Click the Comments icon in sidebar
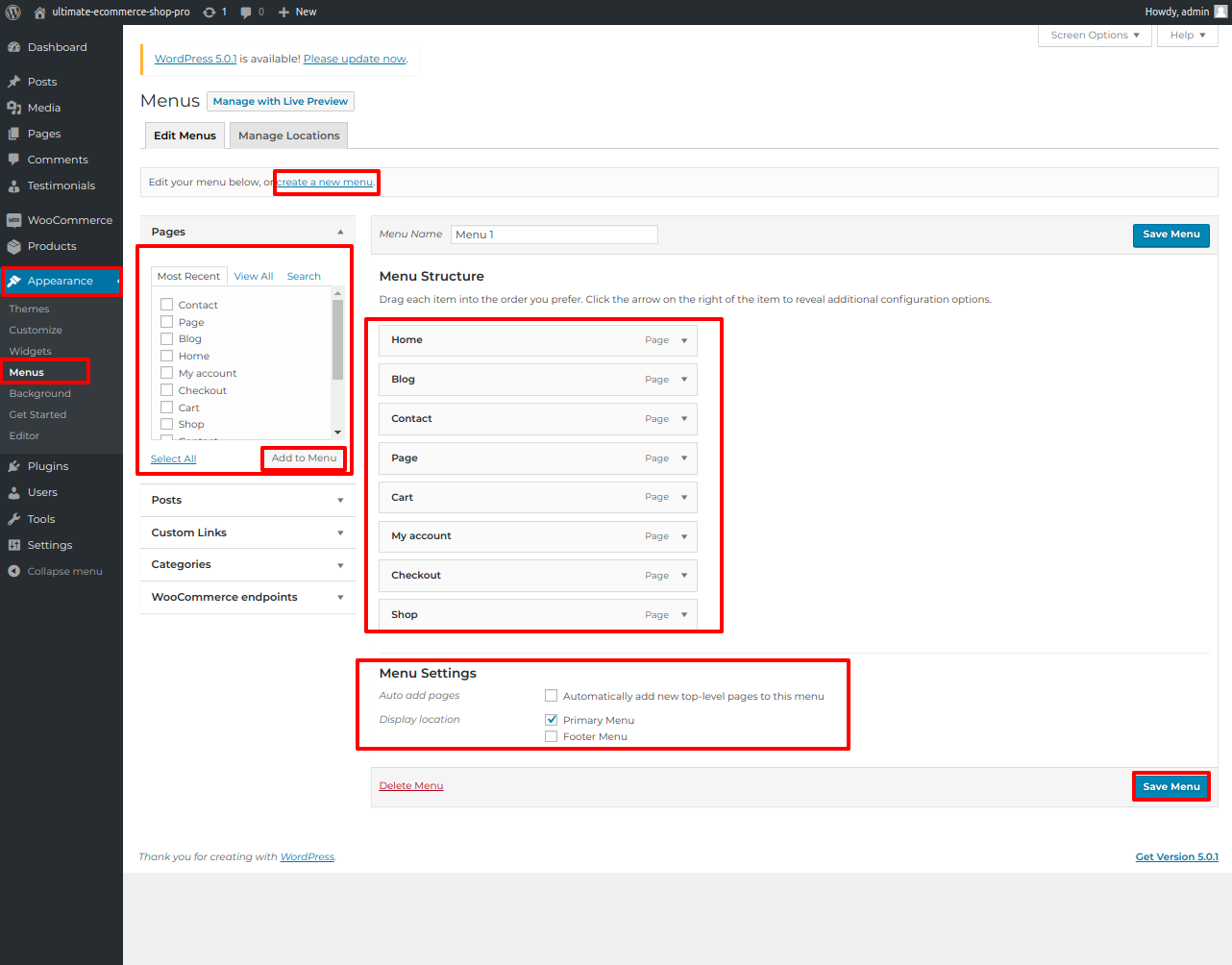Viewport: 1232px width, 965px height. [14, 160]
